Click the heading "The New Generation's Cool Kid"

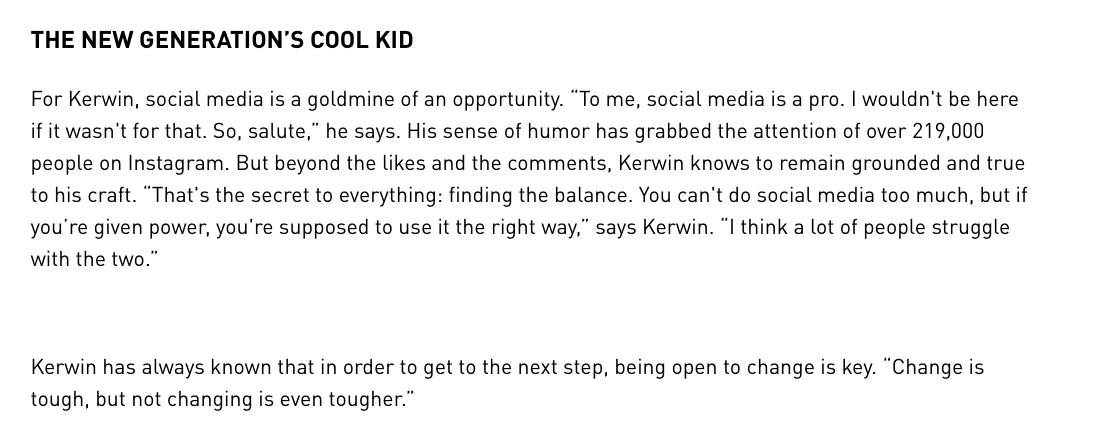tap(222, 40)
